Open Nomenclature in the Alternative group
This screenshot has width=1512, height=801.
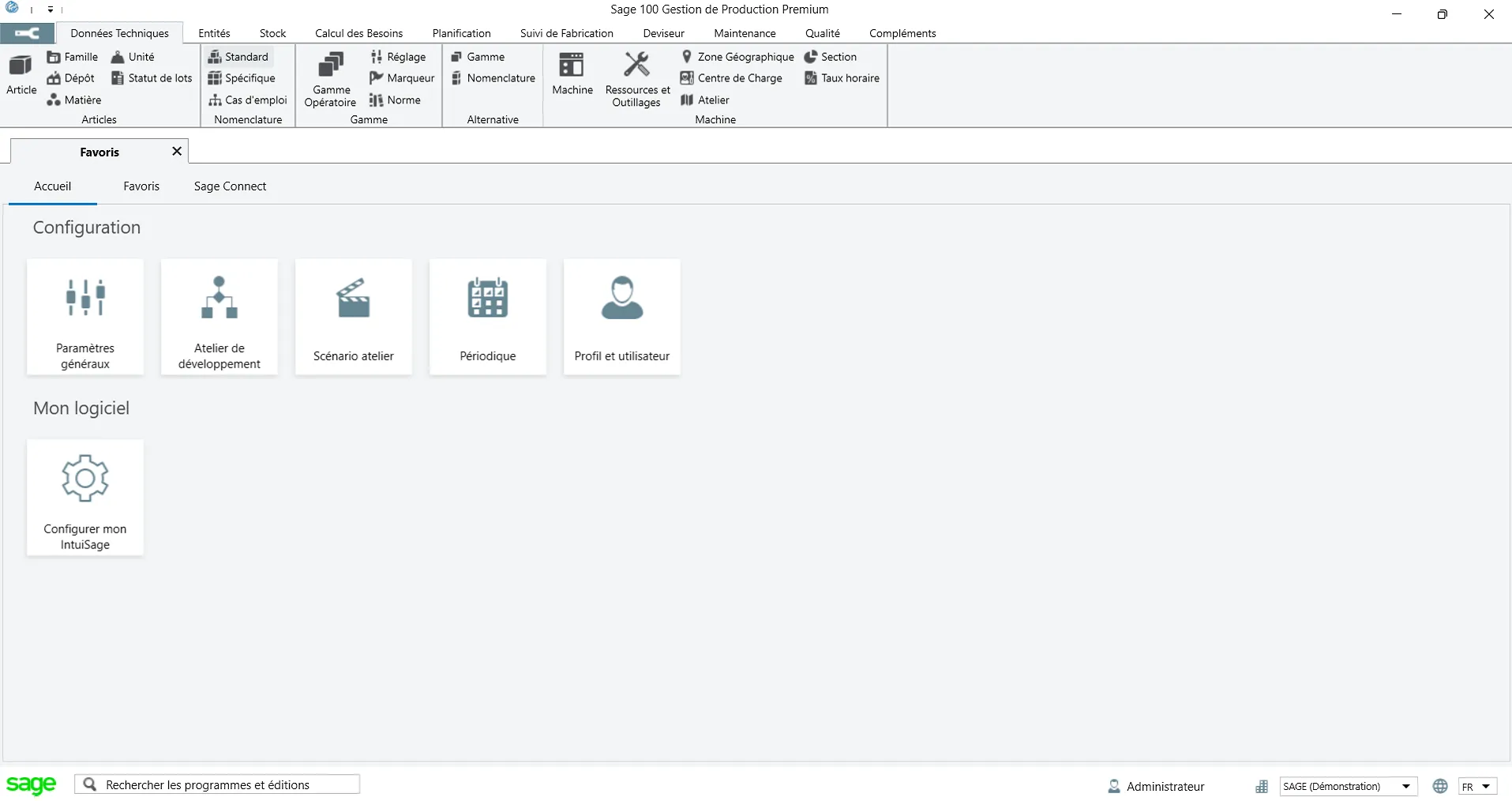493,78
